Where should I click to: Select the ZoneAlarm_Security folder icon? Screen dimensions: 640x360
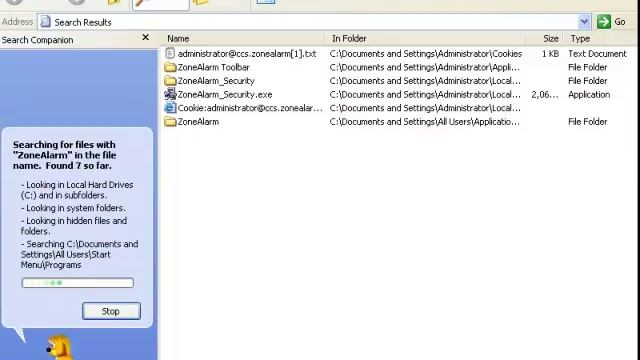pos(170,81)
